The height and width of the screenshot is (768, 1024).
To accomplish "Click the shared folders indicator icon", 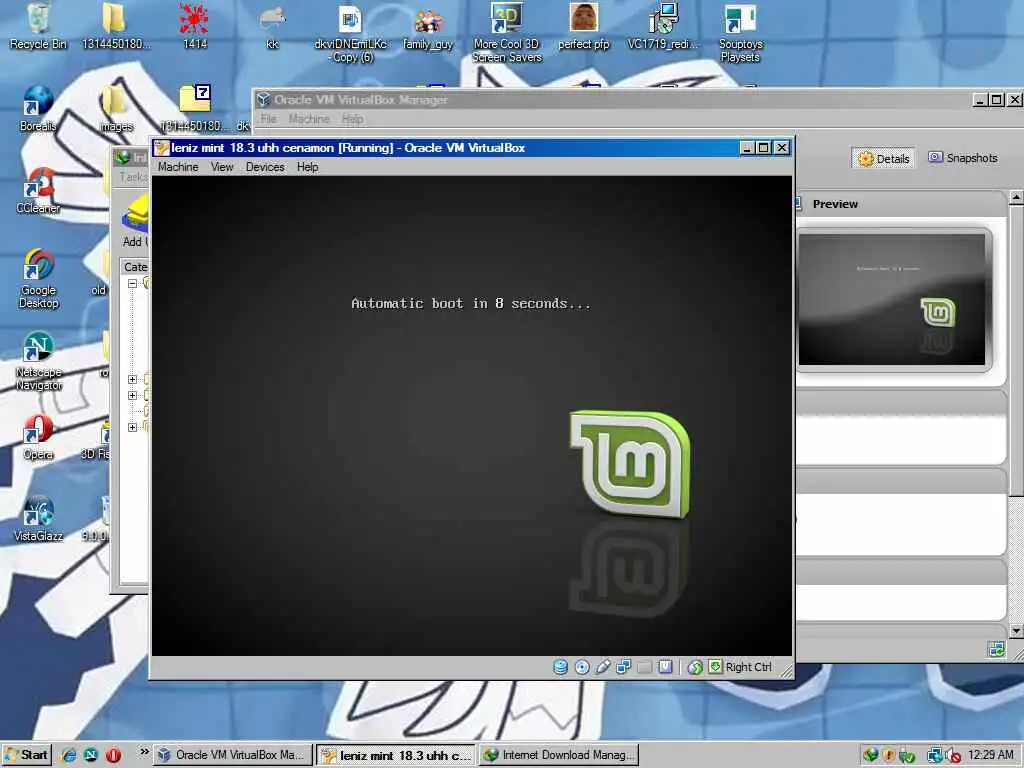I will click(x=624, y=667).
